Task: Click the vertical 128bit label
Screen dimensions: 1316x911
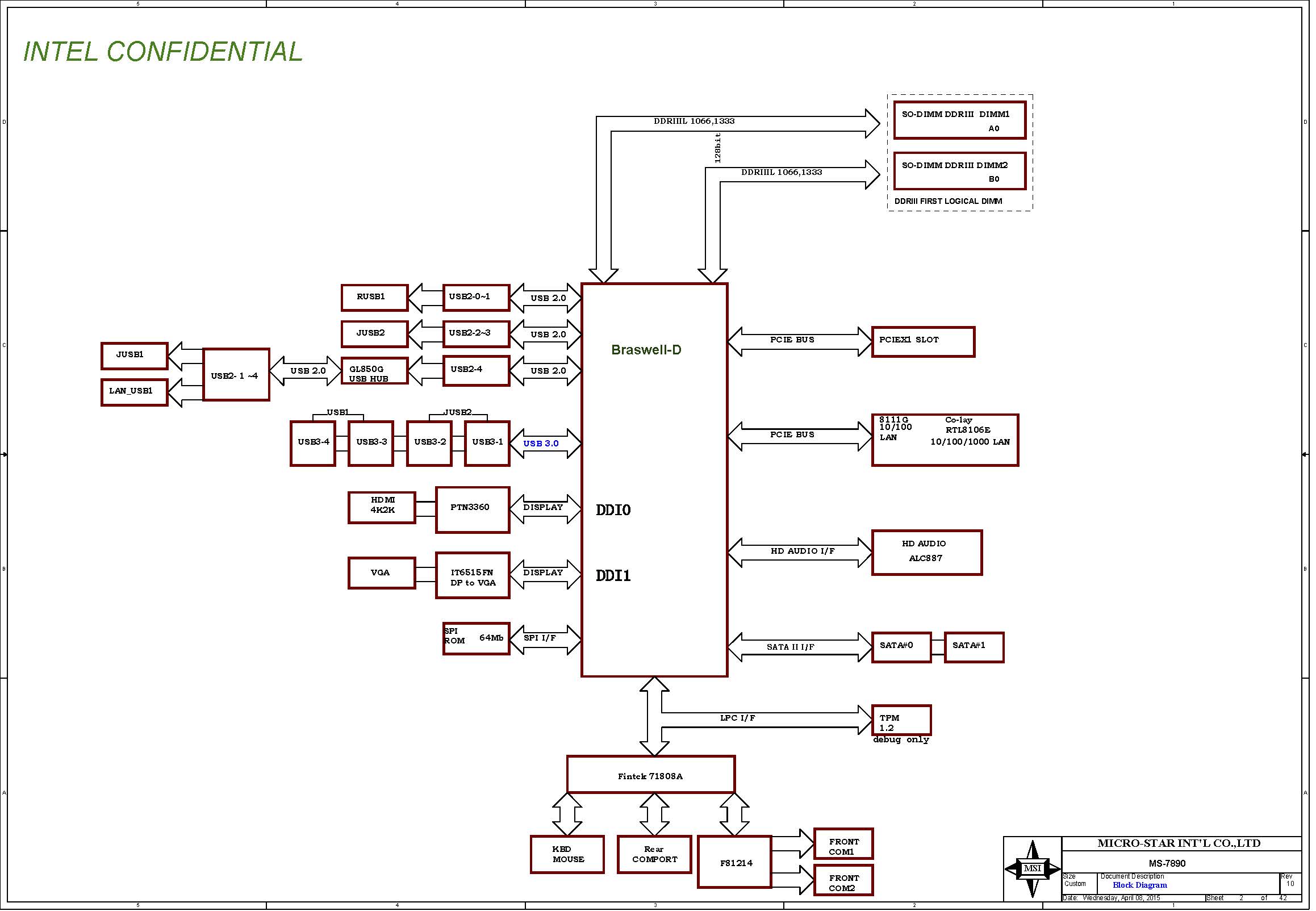Action: (x=718, y=148)
